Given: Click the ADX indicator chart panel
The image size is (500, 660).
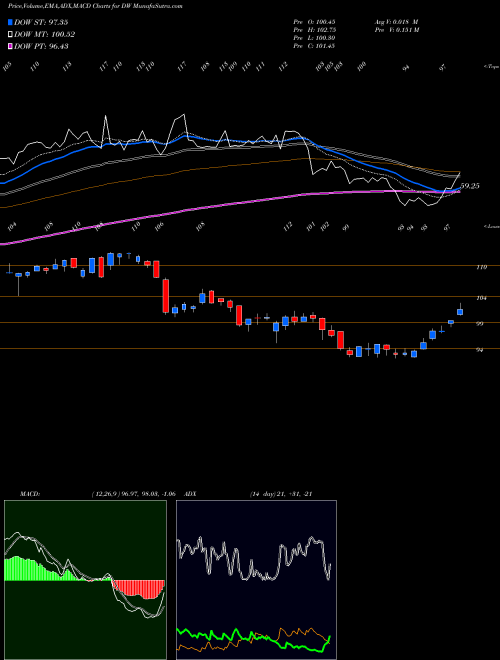Looking at the screenshot, I should (256, 580).
